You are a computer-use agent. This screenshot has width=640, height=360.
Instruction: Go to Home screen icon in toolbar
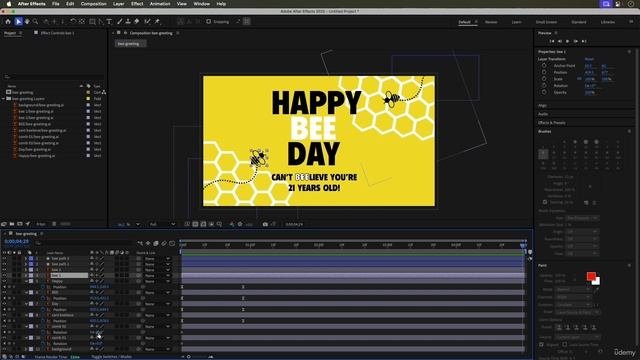pos(8,22)
